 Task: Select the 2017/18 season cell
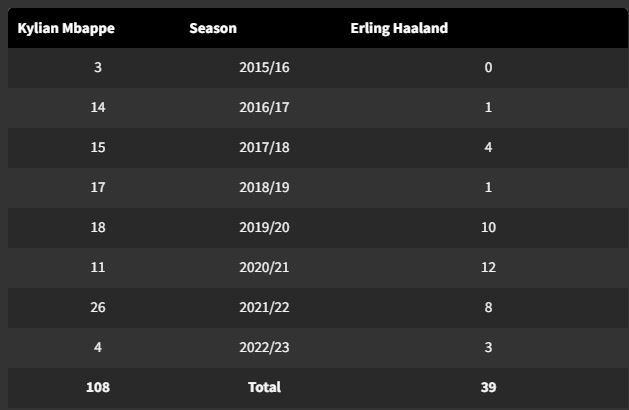(x=264, y=148)
